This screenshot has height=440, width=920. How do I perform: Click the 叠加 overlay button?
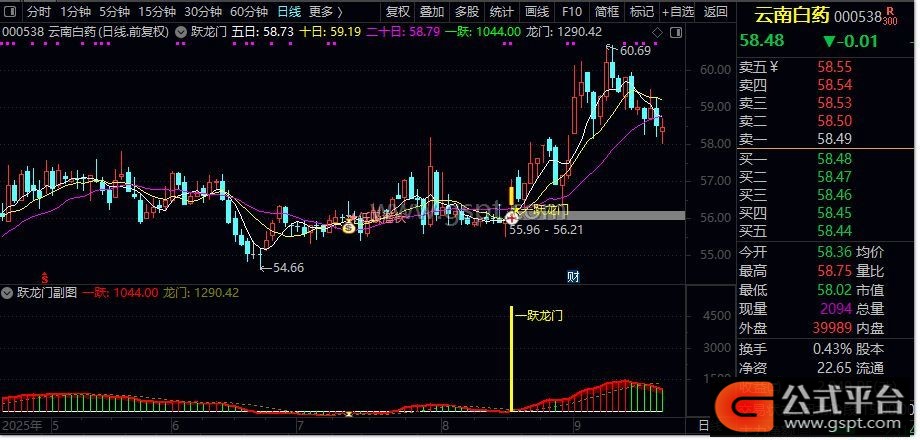432,12
